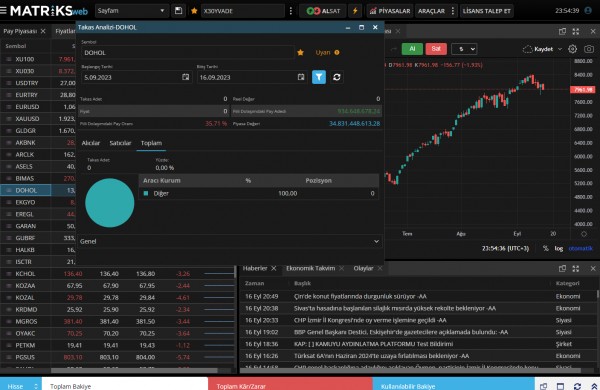Screen dimensions: 600x390
Task: Toggle percent scale on chart
Action: [546, 248]
